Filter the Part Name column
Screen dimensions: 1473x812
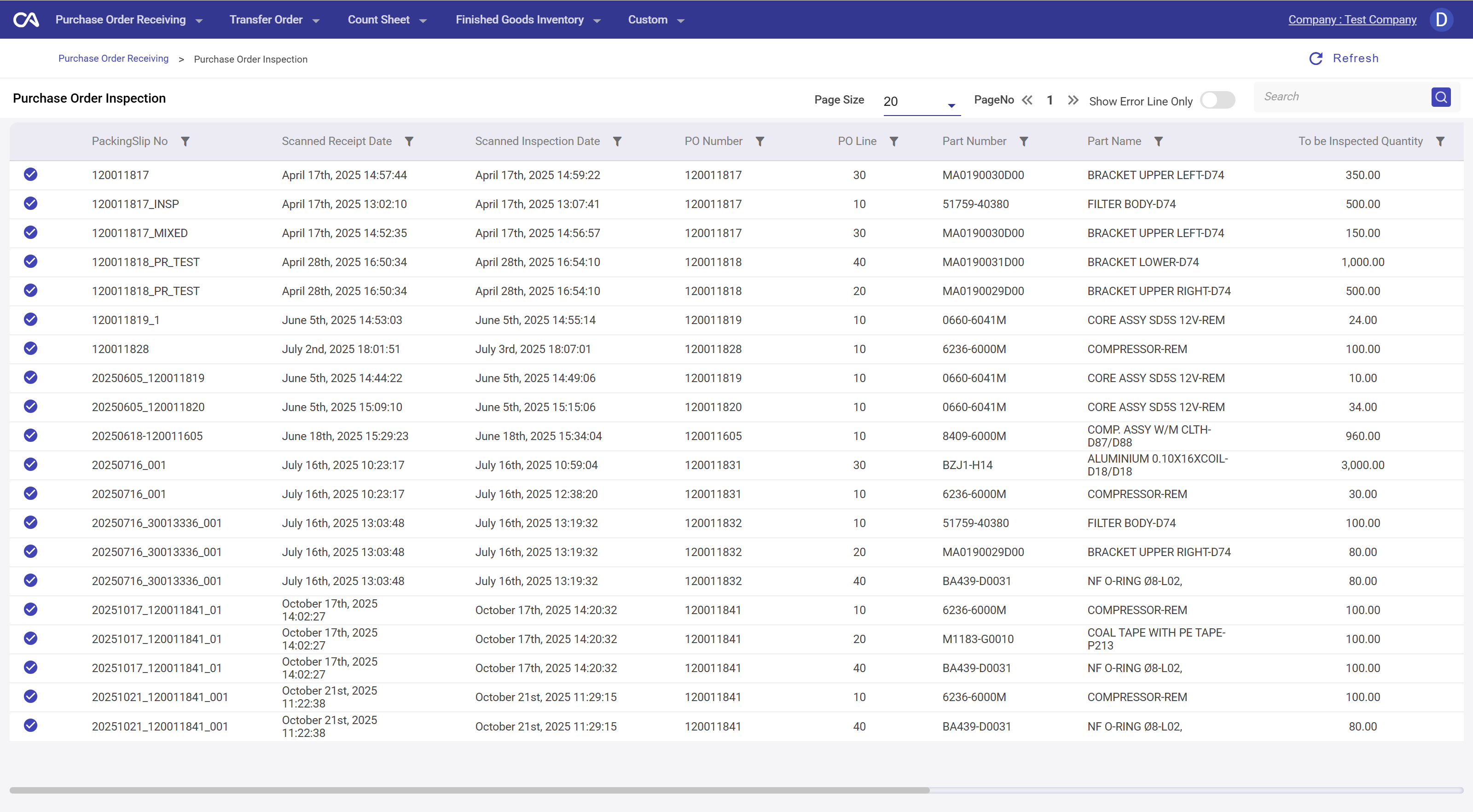[x=1158, y=141]
